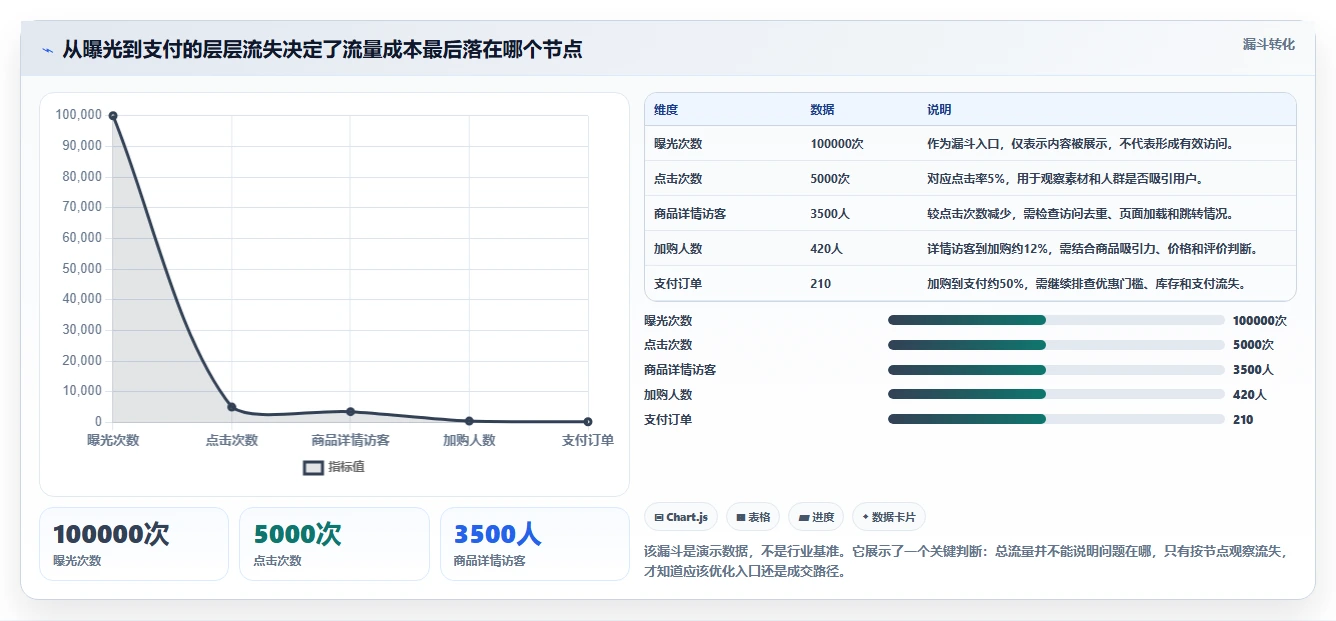Viewport: 1336px width, 621px height.
Task: Click the 100000次 table cell
Action: pos(836,144)
